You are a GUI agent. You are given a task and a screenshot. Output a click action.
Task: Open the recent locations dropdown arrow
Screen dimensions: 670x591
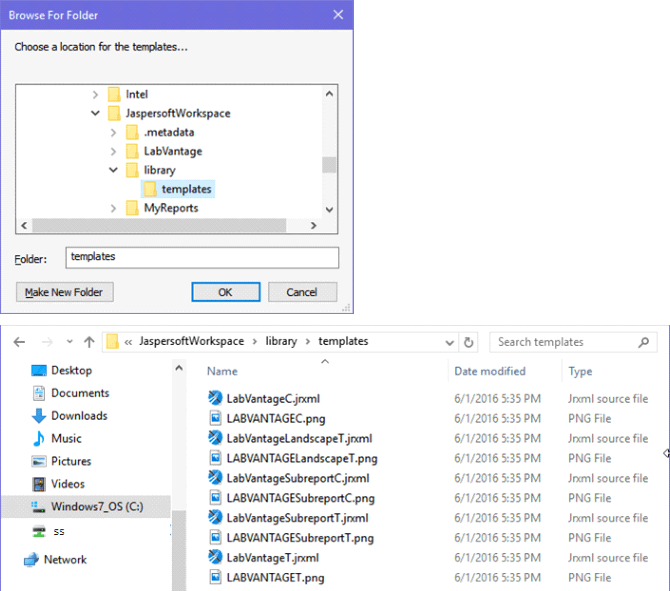69,341
